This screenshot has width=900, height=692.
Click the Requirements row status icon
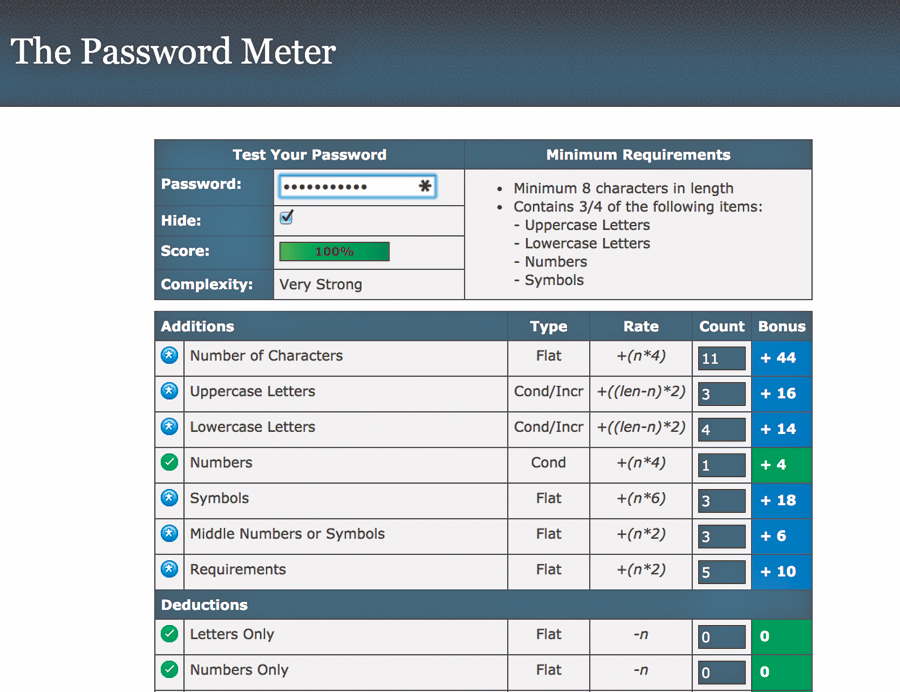(x=169, y=569)
